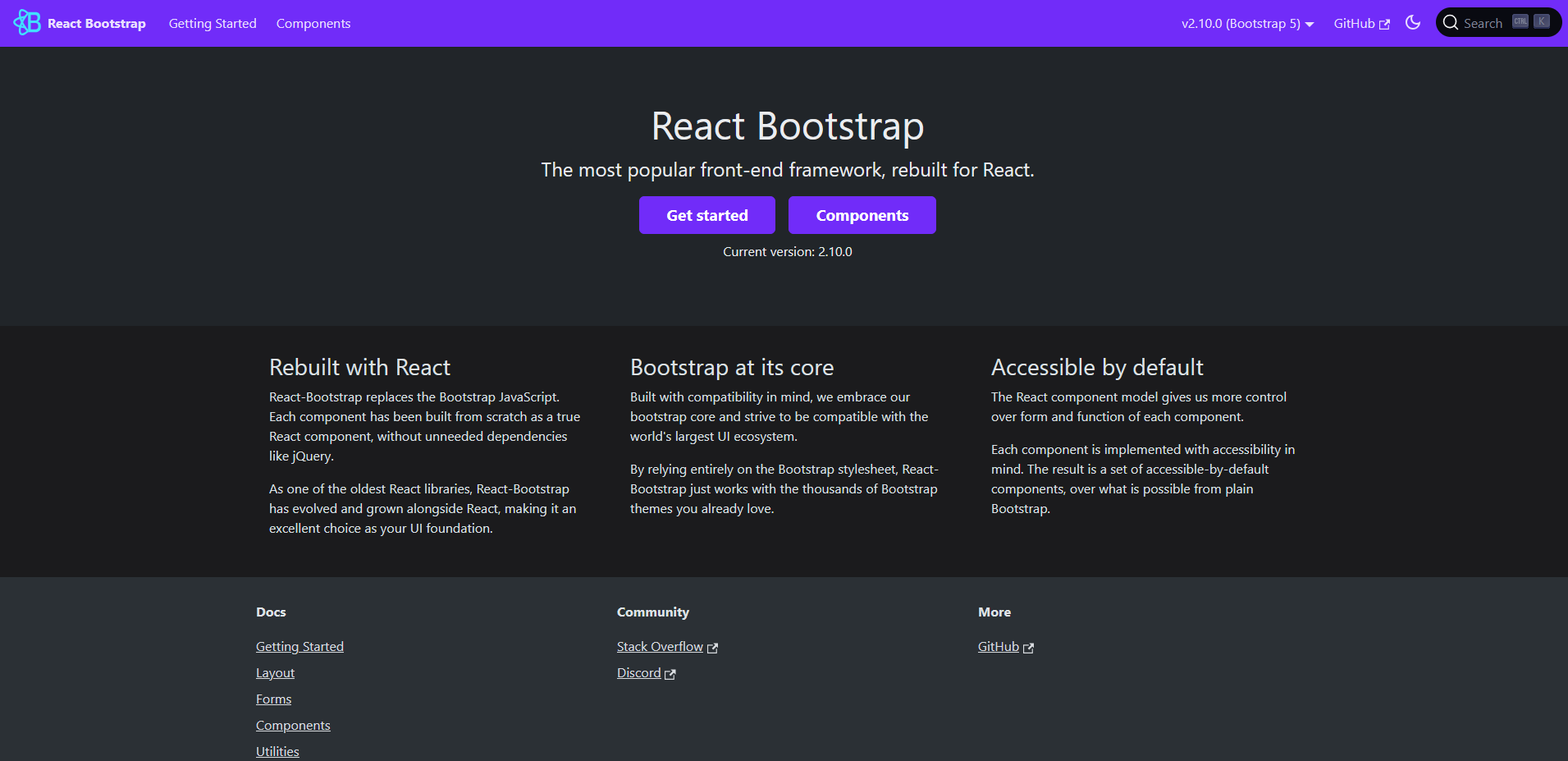Open the Forms docs link

coord(273,699)
